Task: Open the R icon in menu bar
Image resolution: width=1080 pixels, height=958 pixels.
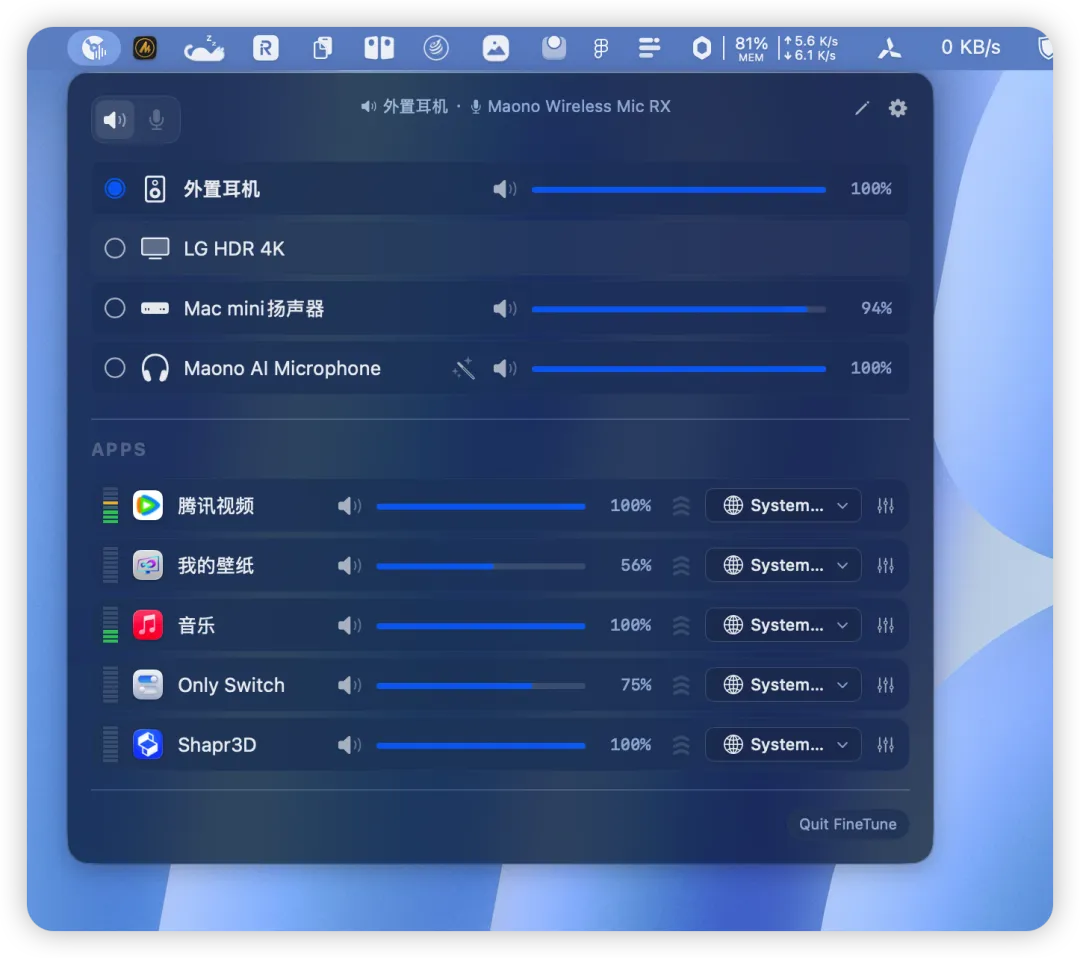Action: [x=265, y=48]
